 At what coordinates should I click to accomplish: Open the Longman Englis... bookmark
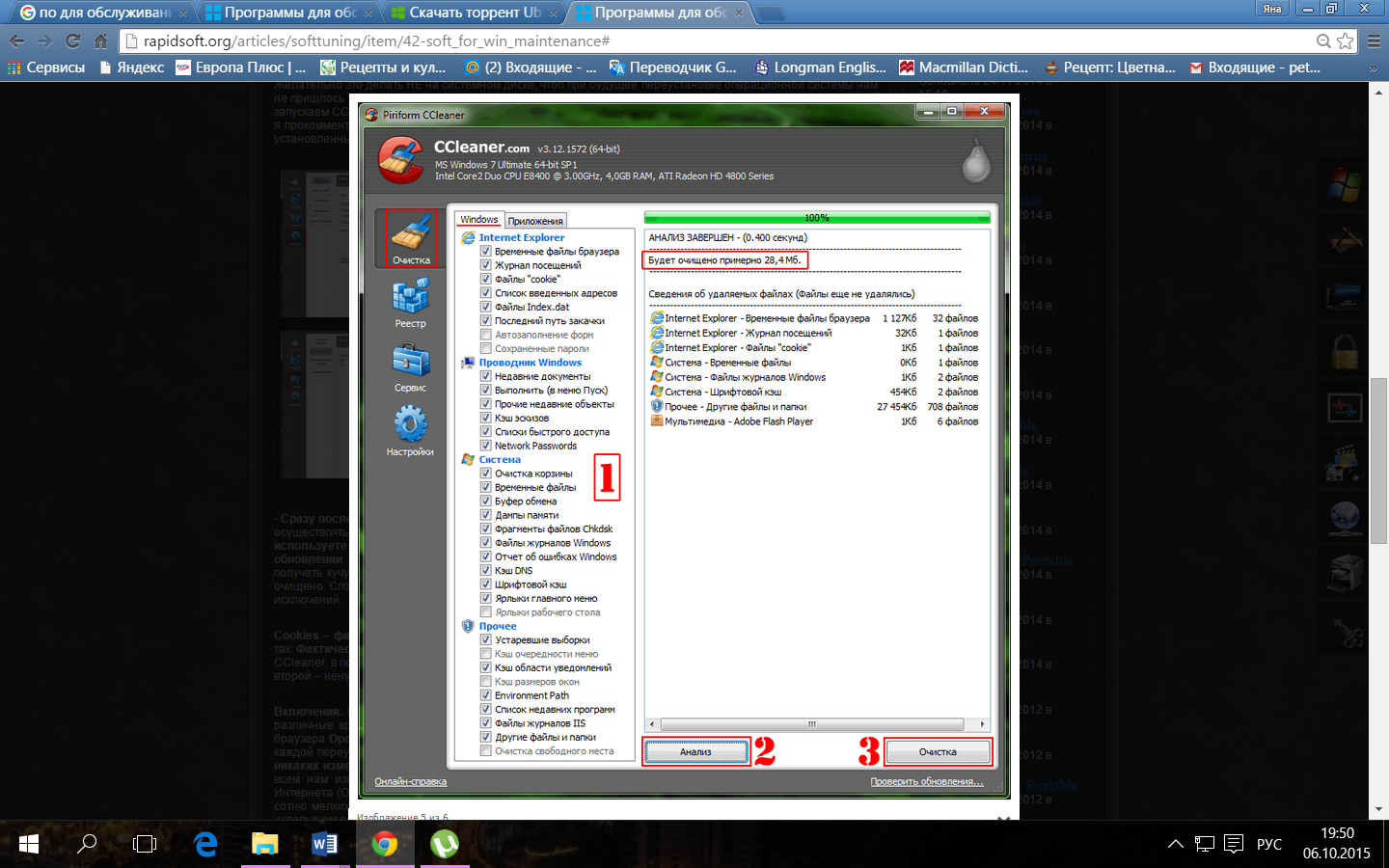coord(820,68)
